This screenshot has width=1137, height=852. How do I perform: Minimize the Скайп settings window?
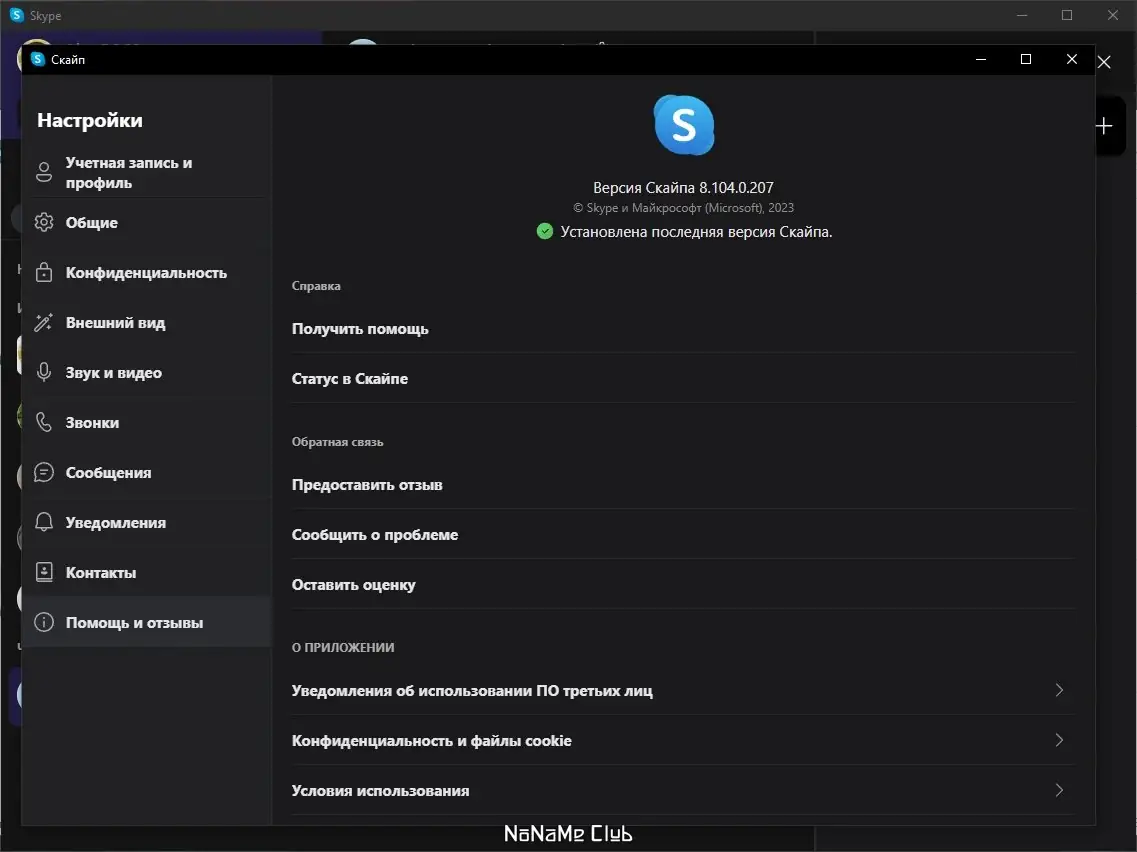coord(980,59)
